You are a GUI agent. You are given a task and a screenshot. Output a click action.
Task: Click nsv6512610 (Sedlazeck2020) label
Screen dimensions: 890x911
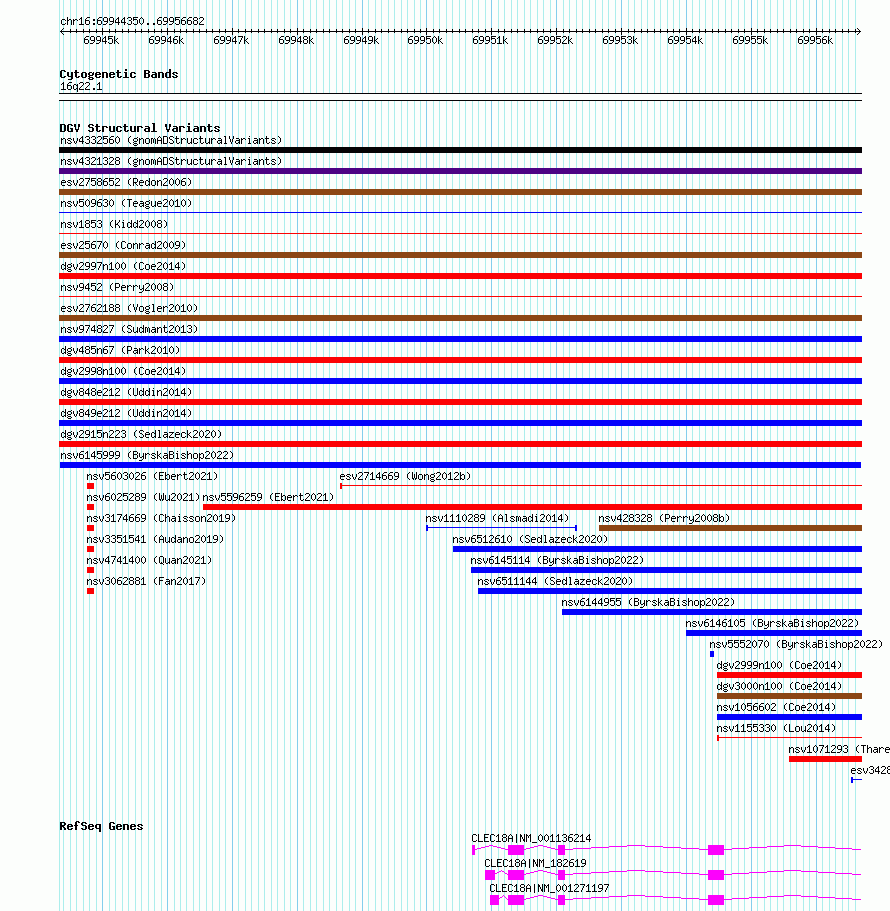(530, 539)
